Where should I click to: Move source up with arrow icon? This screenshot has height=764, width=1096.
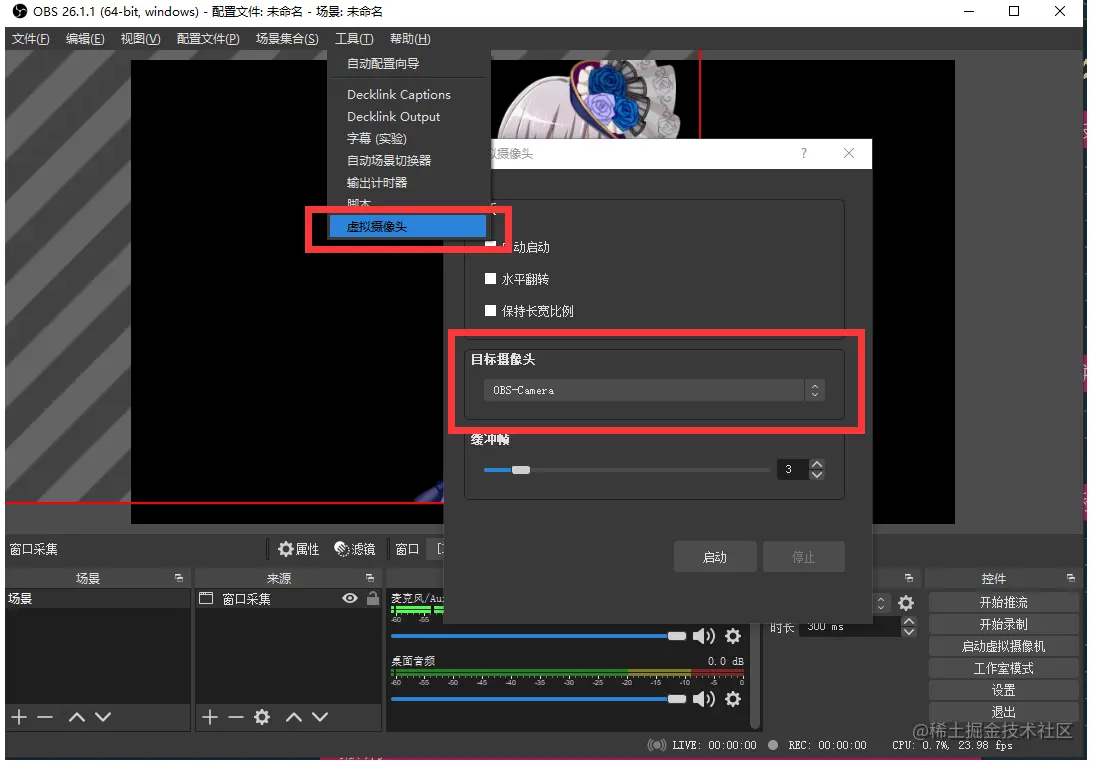click(x=294, y=717)
